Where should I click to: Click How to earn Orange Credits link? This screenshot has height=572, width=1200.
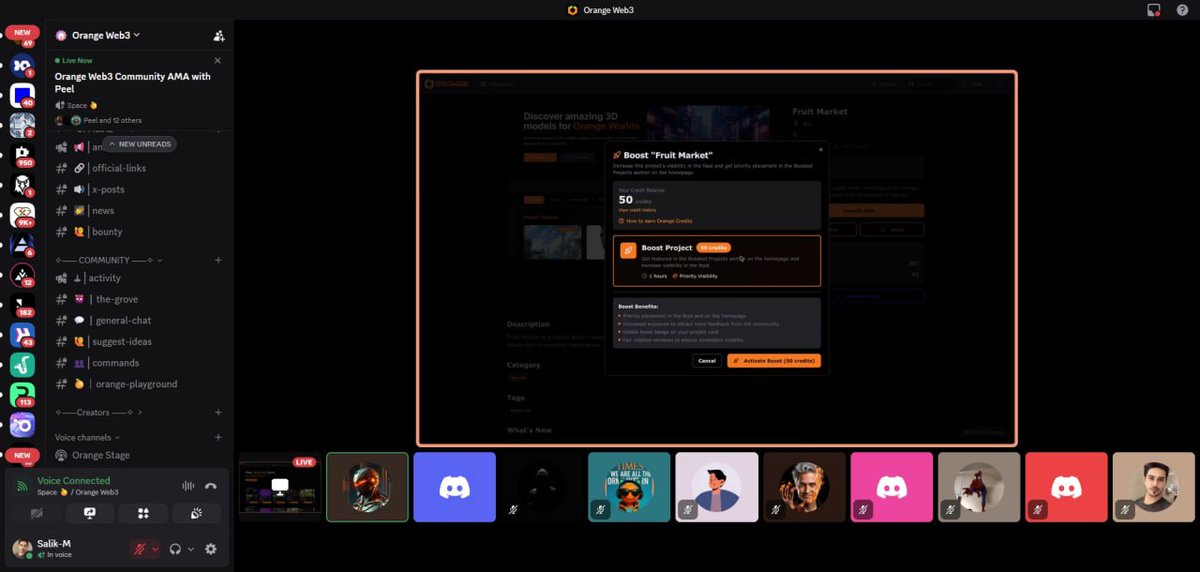[655, 221]
